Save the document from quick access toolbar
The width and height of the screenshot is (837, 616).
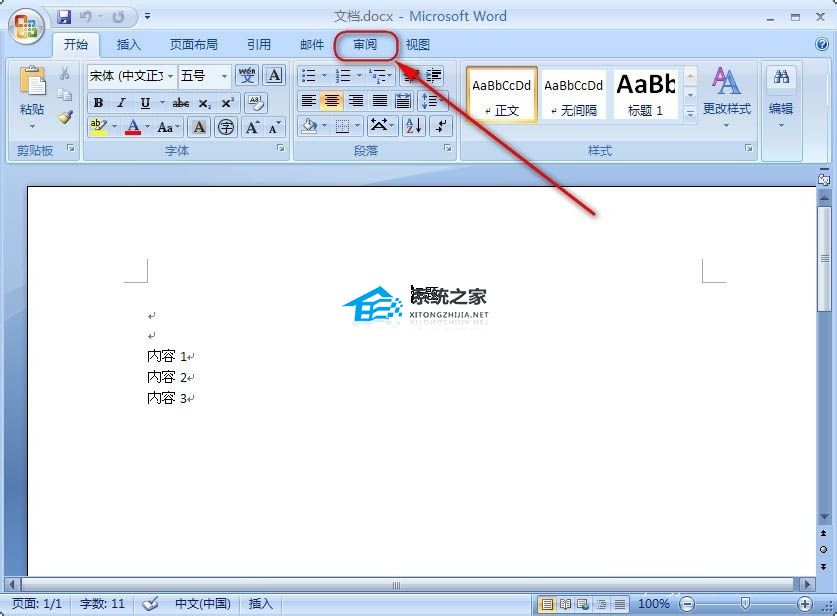click(65, 17)
